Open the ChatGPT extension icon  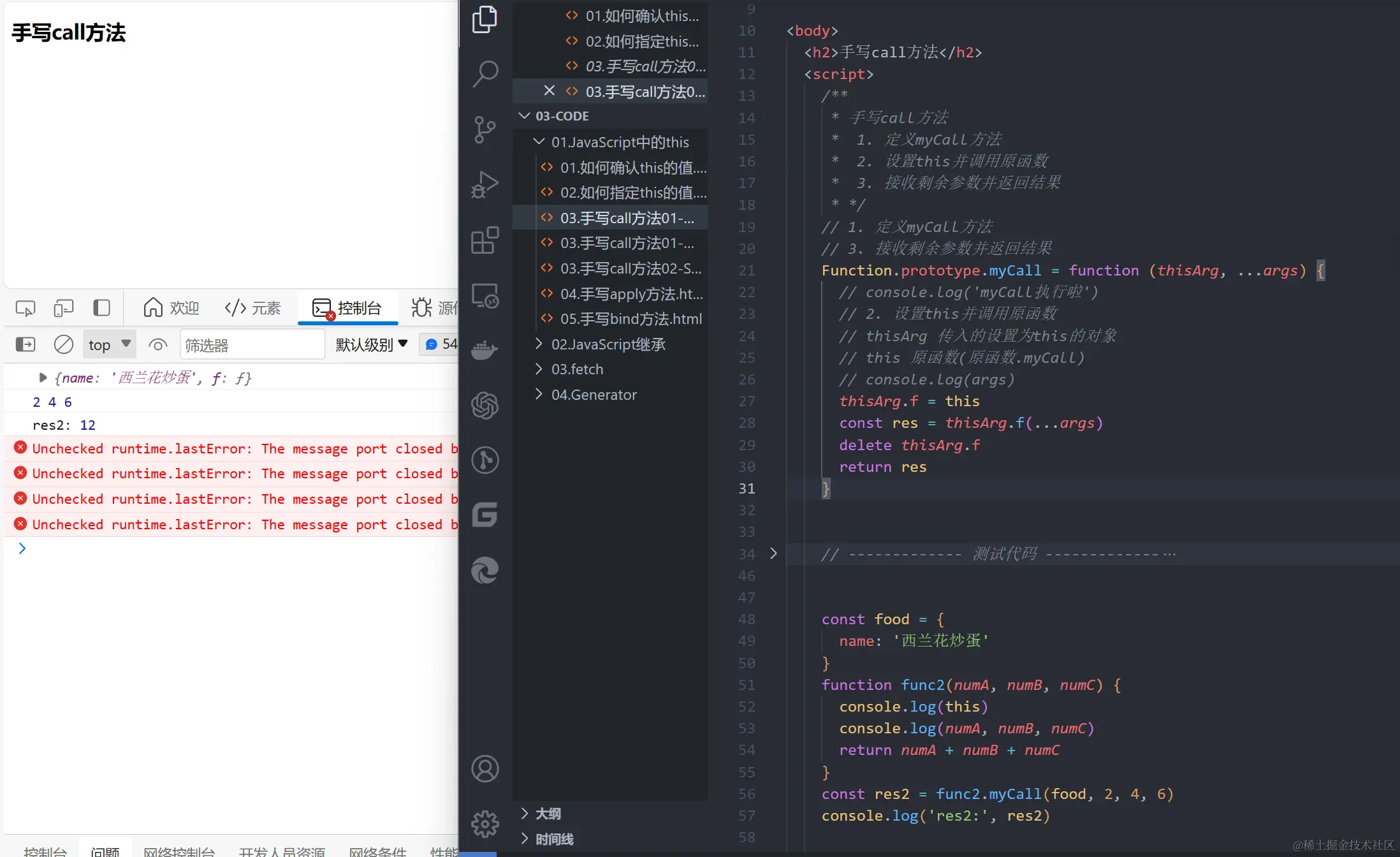[x=485, y=405]
